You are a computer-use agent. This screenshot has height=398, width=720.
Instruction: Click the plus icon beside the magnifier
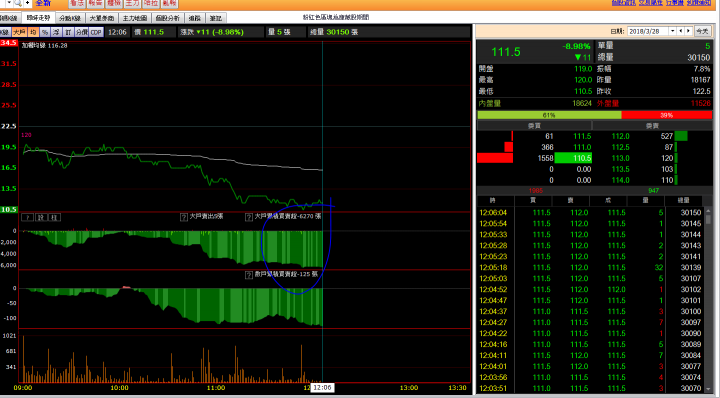coord(28,3)
